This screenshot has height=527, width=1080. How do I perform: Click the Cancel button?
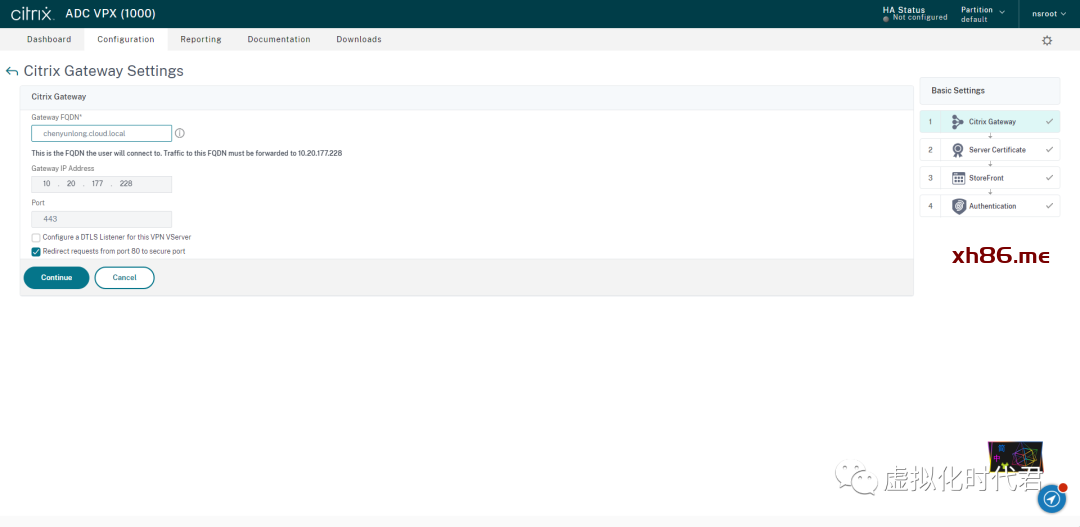coord(125,278)
